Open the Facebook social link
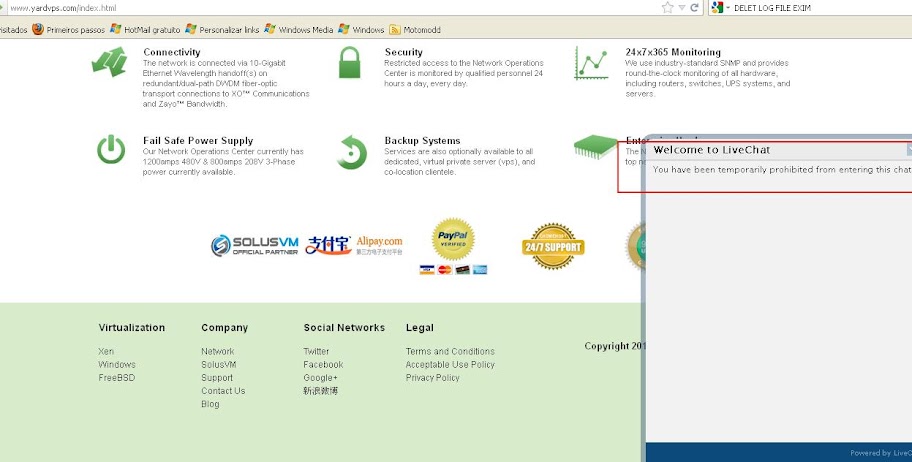This screenshot has width=912, height=462. click(x=323, y=364)
